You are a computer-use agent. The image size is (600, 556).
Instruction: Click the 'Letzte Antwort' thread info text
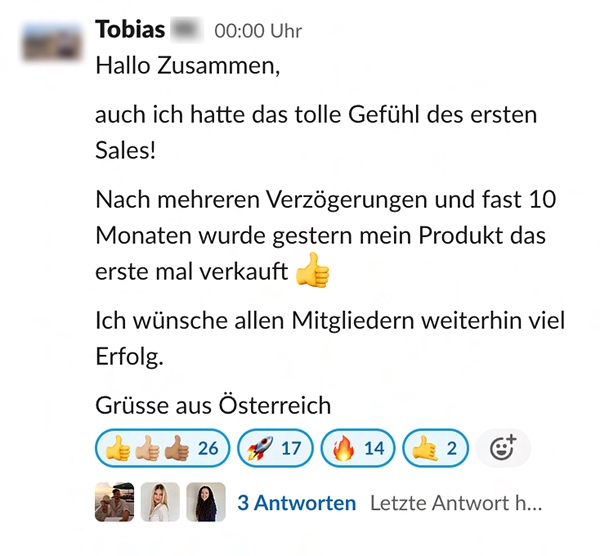coord(456,502)
